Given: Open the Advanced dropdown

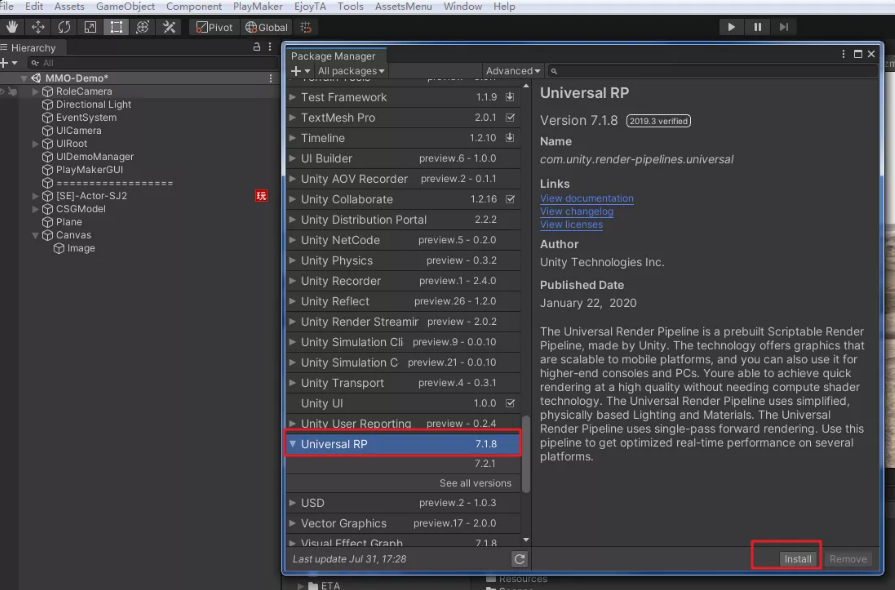Looking at the screenshot, I should (513, 71).
